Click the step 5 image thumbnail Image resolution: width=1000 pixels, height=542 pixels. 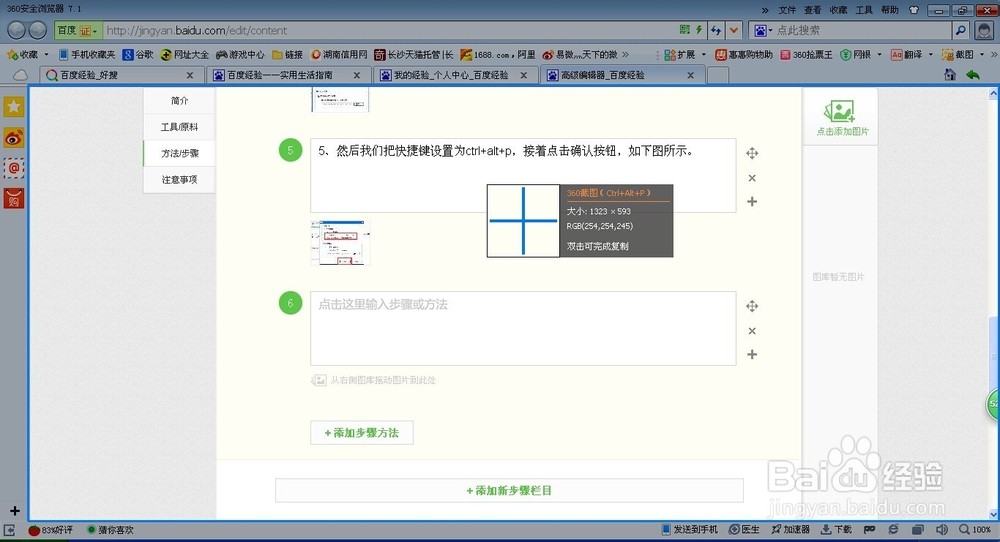(x=340, y=242)
